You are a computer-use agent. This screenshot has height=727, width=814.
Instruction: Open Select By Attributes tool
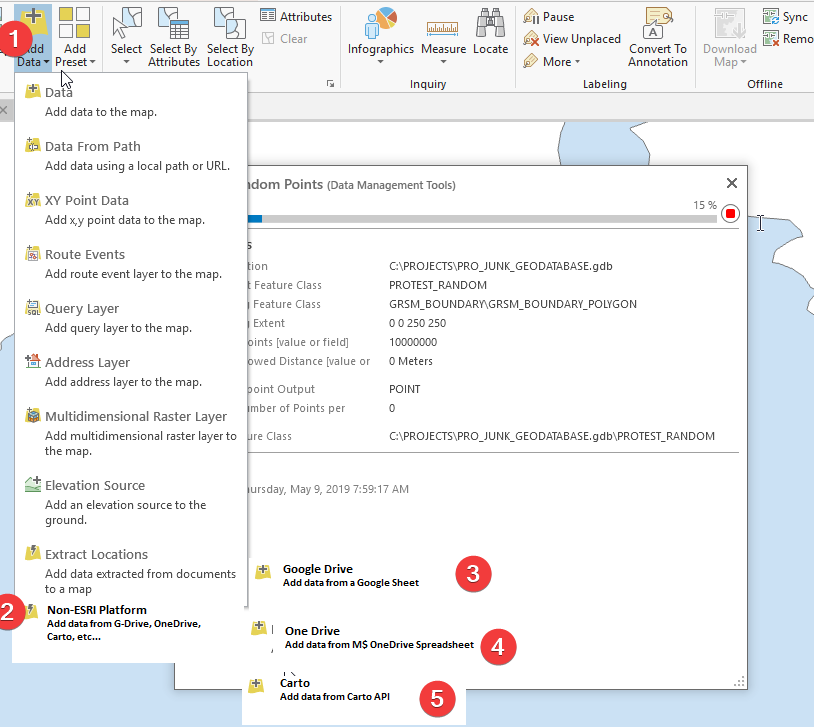point(174,36)
